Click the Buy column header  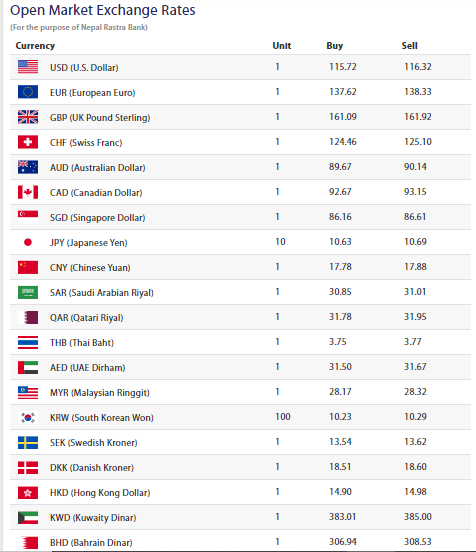coord(334,46)
